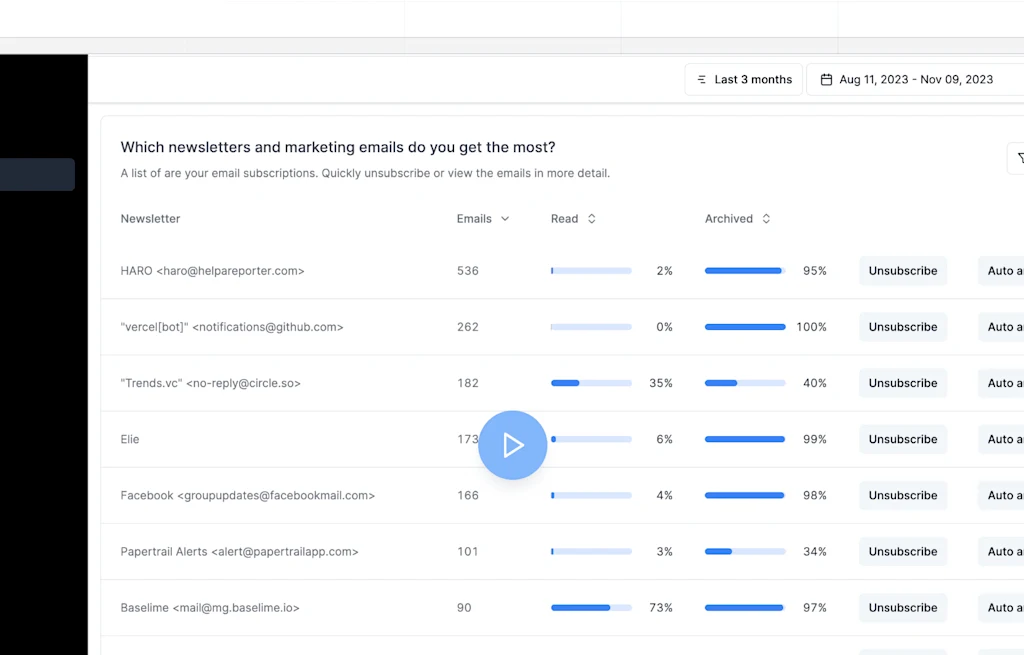
Task: Click the 101 email count for Papertrail
Action: point(468,551)
